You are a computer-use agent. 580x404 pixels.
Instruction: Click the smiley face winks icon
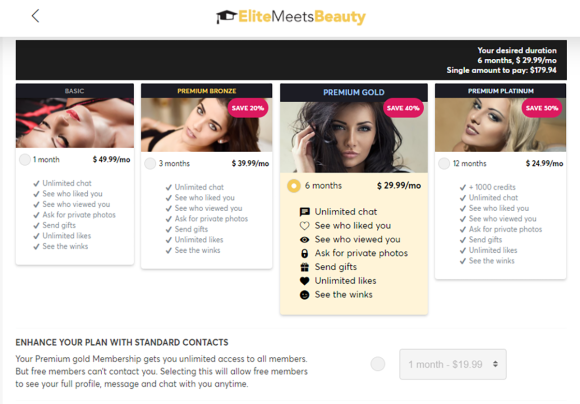[x=304, y=295]
